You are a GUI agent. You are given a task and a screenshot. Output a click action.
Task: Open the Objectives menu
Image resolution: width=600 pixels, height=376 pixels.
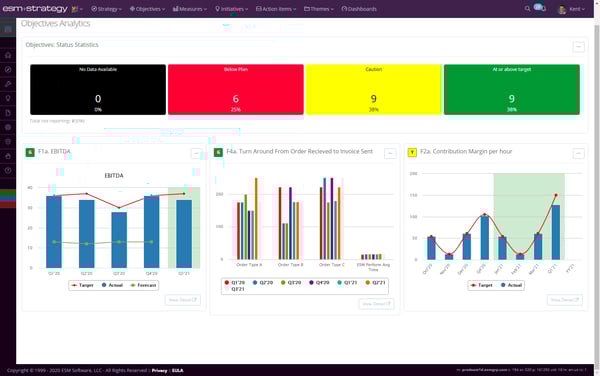coord(147,9)
